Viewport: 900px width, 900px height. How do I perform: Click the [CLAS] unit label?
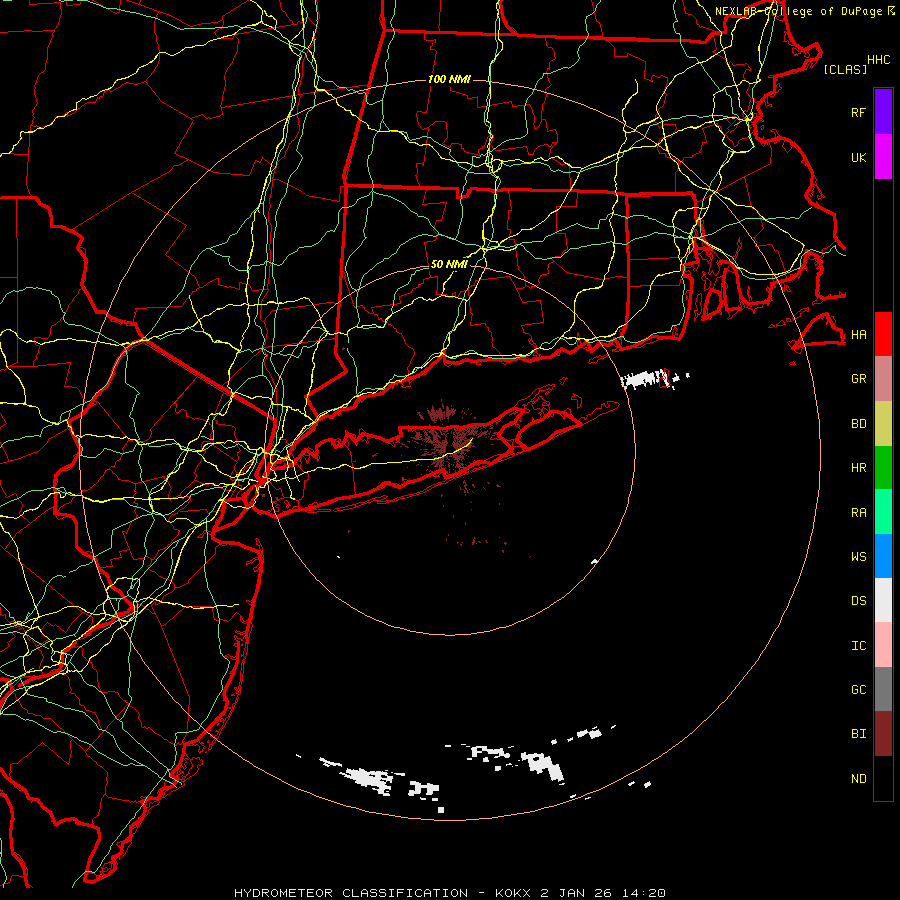[x=845, y=69]
